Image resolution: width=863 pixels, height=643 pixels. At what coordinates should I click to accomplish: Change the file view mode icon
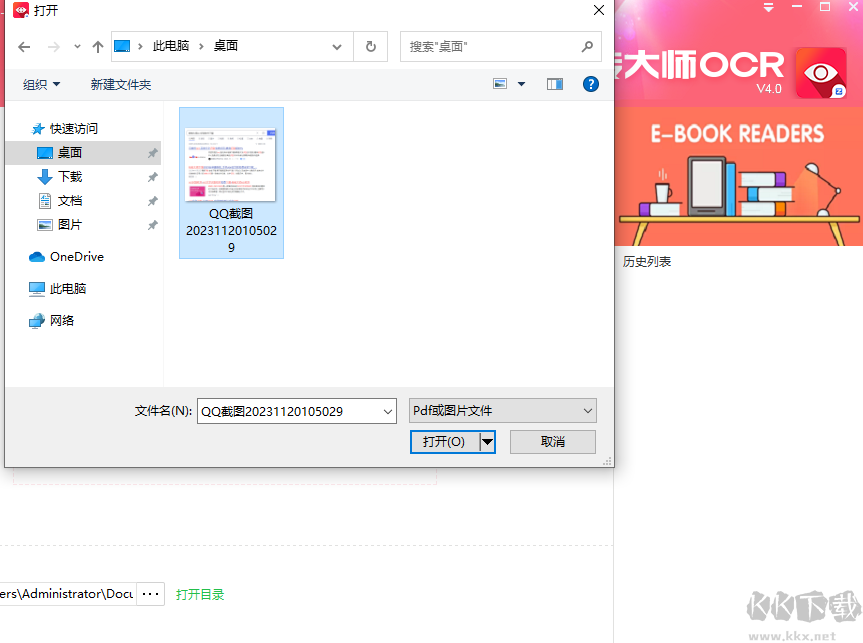tap(500, 84)
